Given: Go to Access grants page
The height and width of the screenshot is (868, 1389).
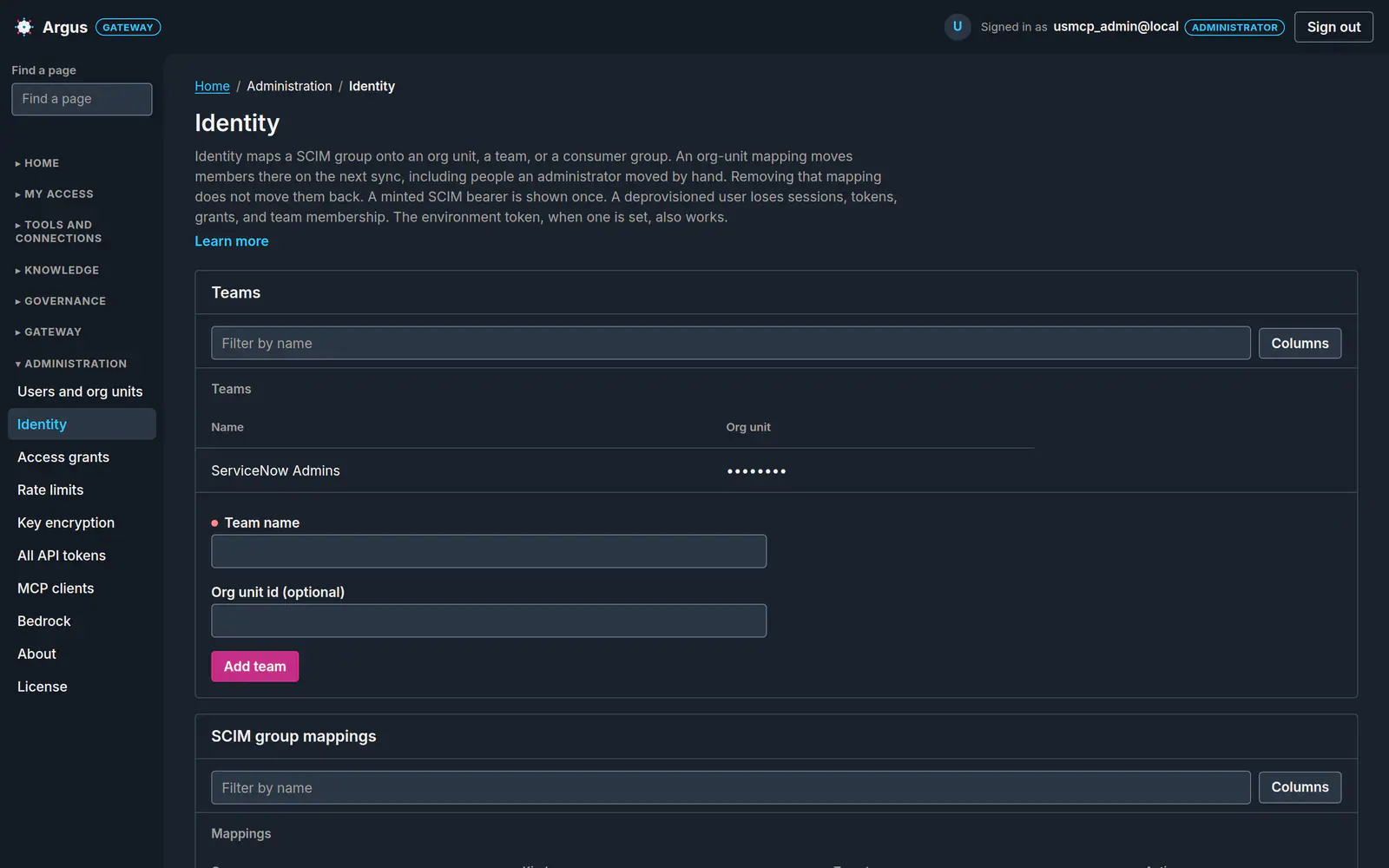Looking at the screenshot, I should 82,457.
